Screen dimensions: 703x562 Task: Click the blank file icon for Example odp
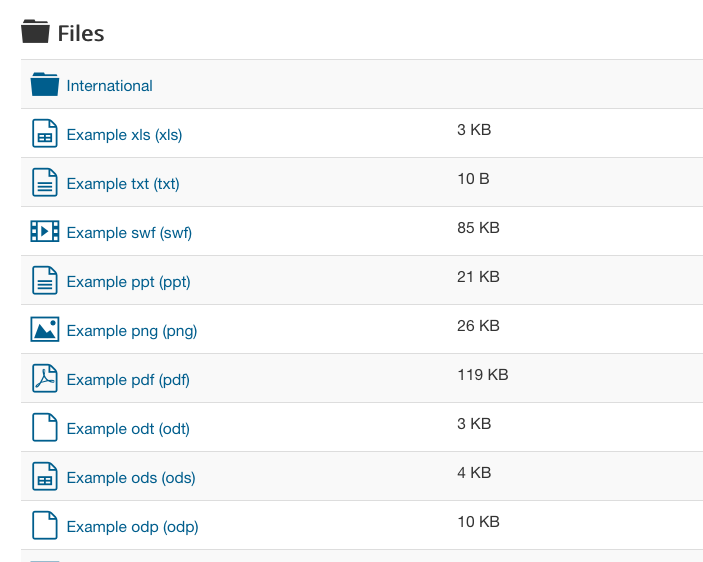[x=45, y=525]
